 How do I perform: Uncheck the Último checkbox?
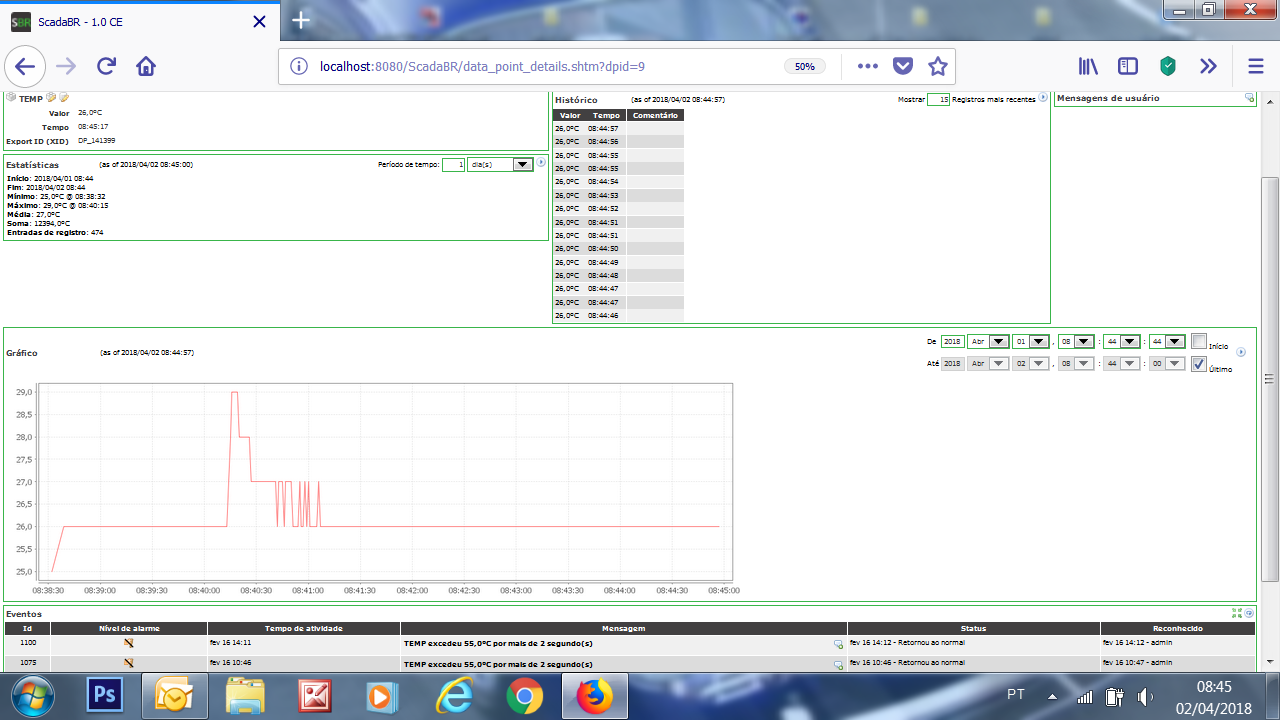pyautogui.click(x=1197, y=363)
